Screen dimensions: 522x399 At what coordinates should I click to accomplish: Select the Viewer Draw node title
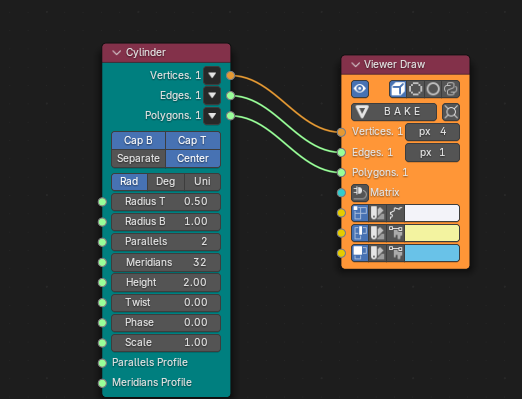(x=395, y=64)
